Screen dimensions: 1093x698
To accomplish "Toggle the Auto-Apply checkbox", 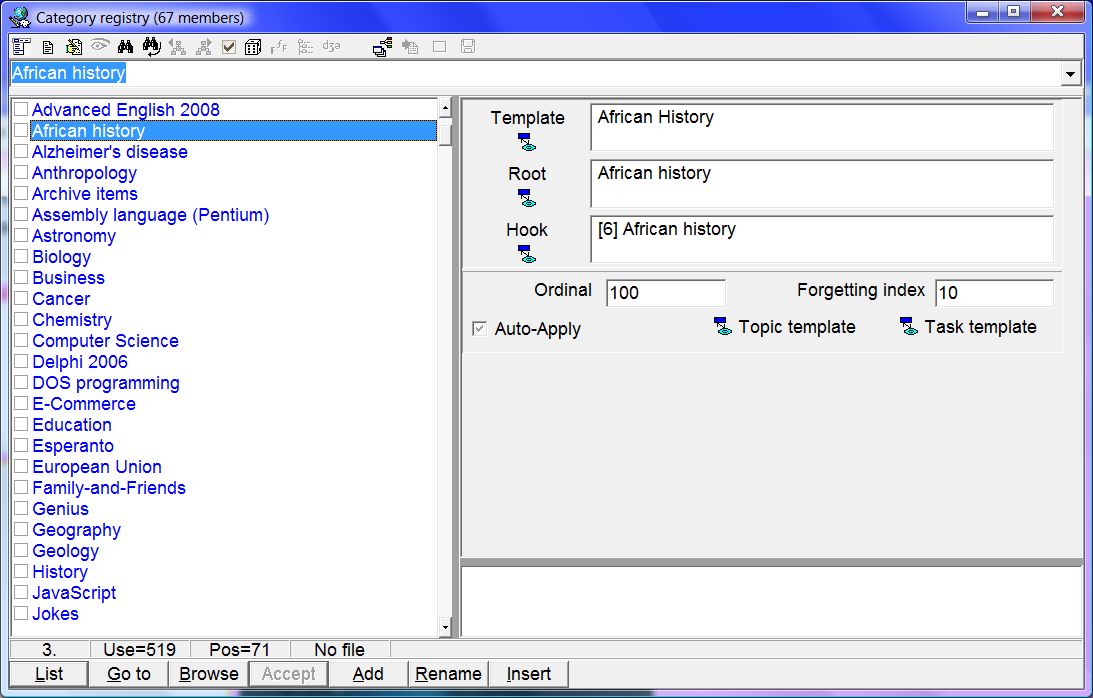I will 480,329.
